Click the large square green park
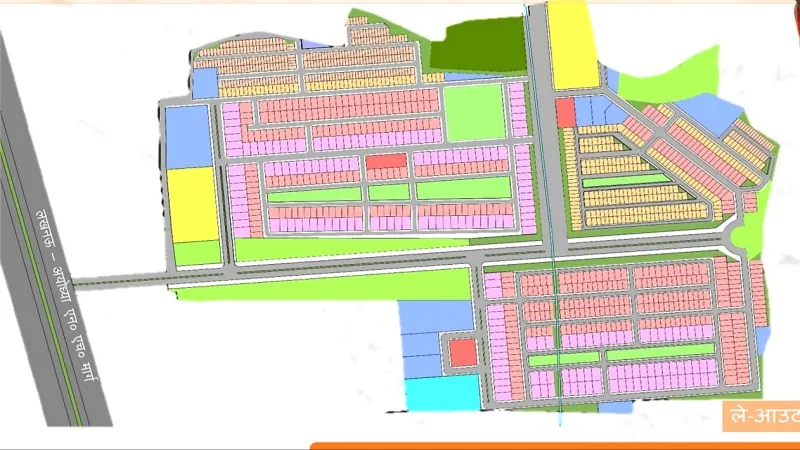The image size is (800, 450). click(474, 111)
